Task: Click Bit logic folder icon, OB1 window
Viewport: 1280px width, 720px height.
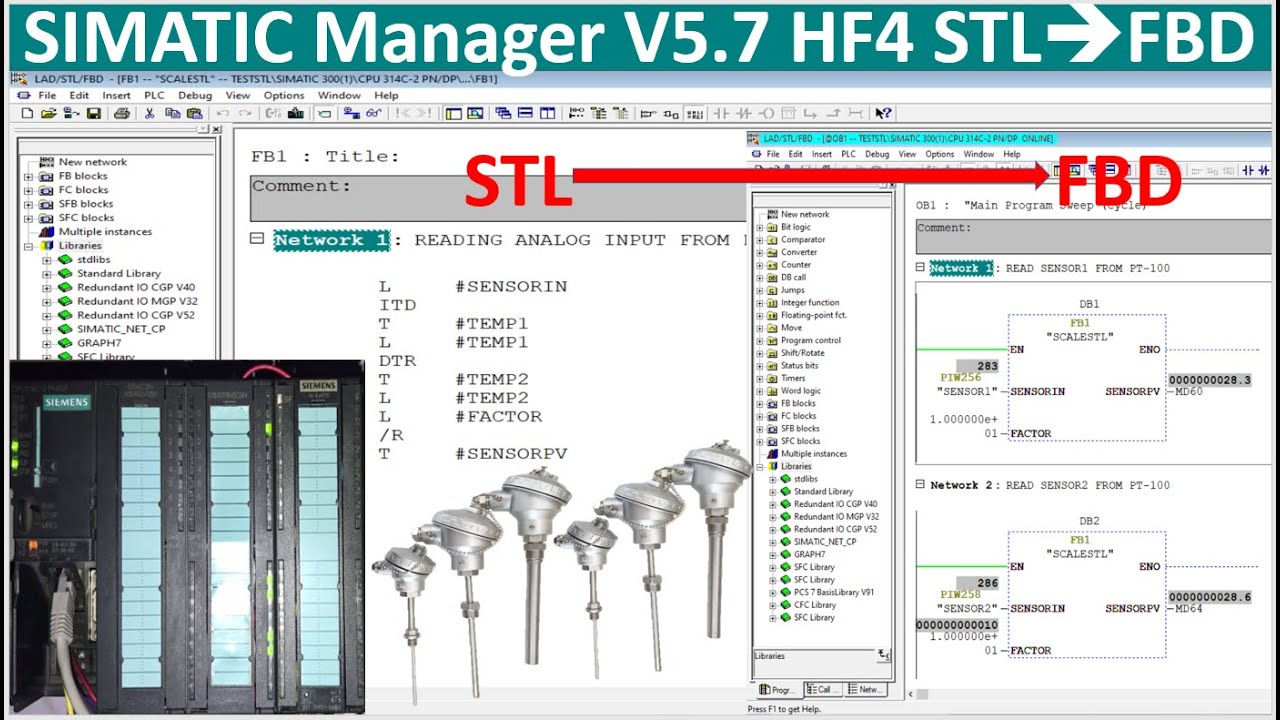Action: (x=772, y=227)
